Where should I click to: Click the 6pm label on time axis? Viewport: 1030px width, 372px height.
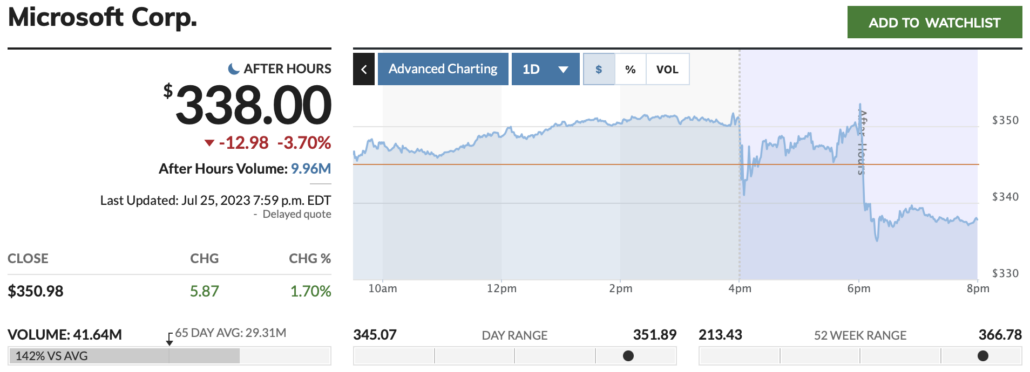[859, 288]
